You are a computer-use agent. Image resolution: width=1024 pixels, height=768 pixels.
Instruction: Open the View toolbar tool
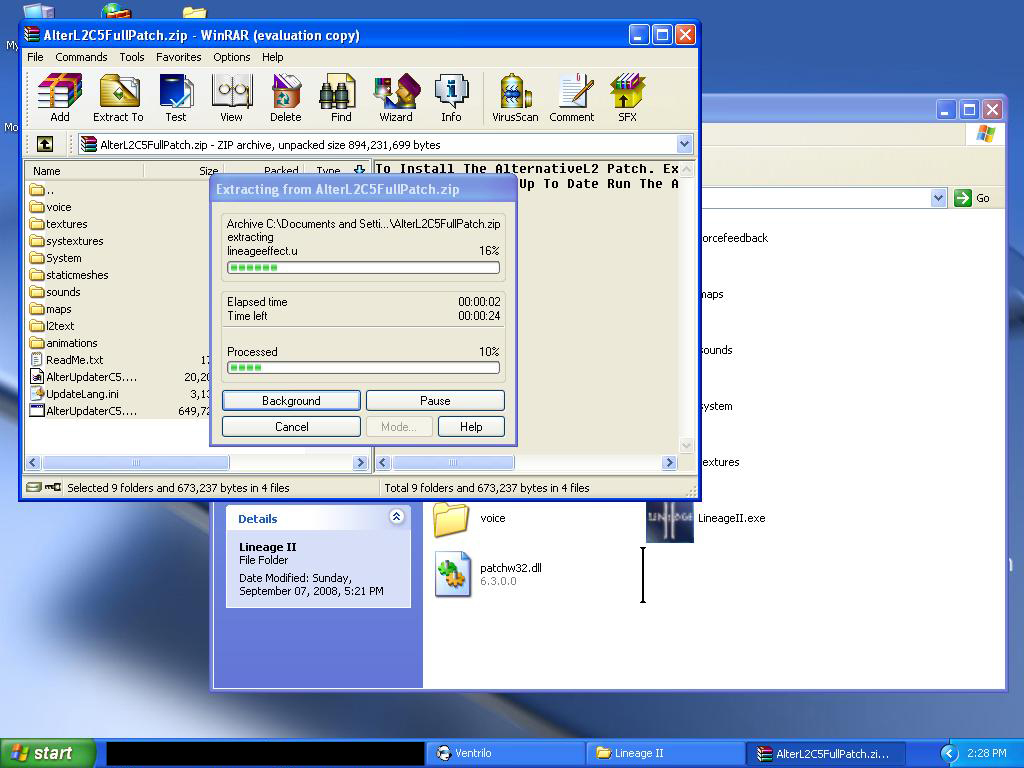tap(231, 98)
